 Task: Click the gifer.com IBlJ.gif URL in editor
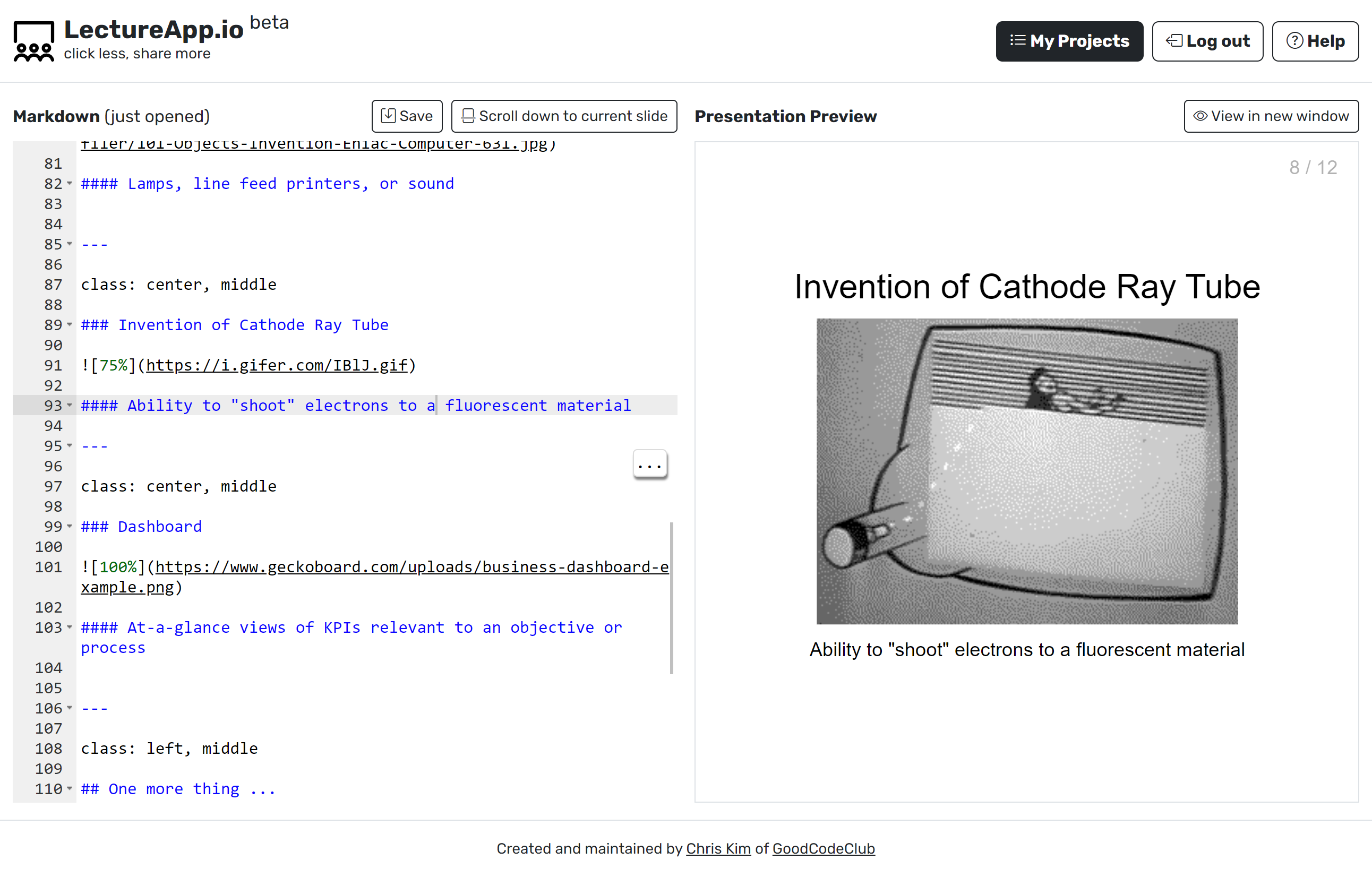coord(277,365)
